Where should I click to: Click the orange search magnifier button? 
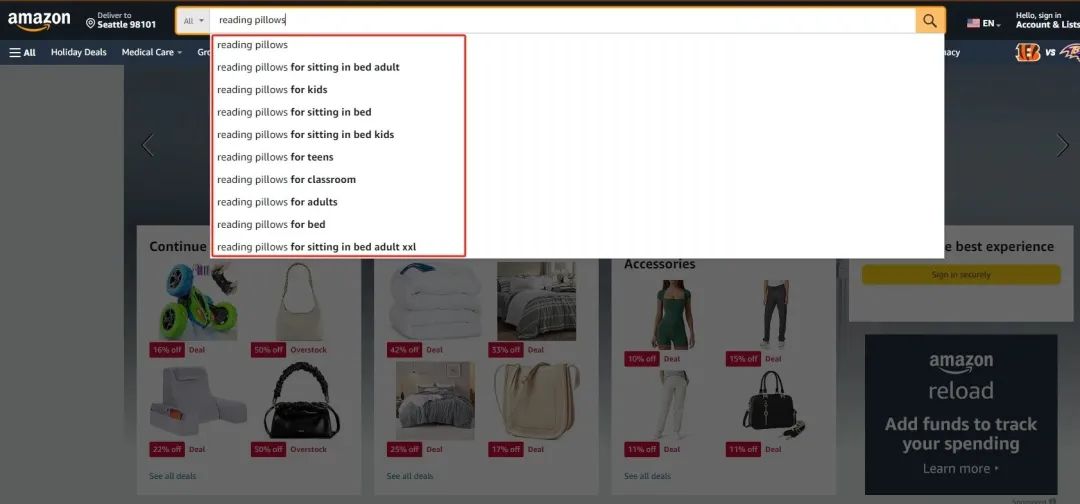tap(930, 21)
